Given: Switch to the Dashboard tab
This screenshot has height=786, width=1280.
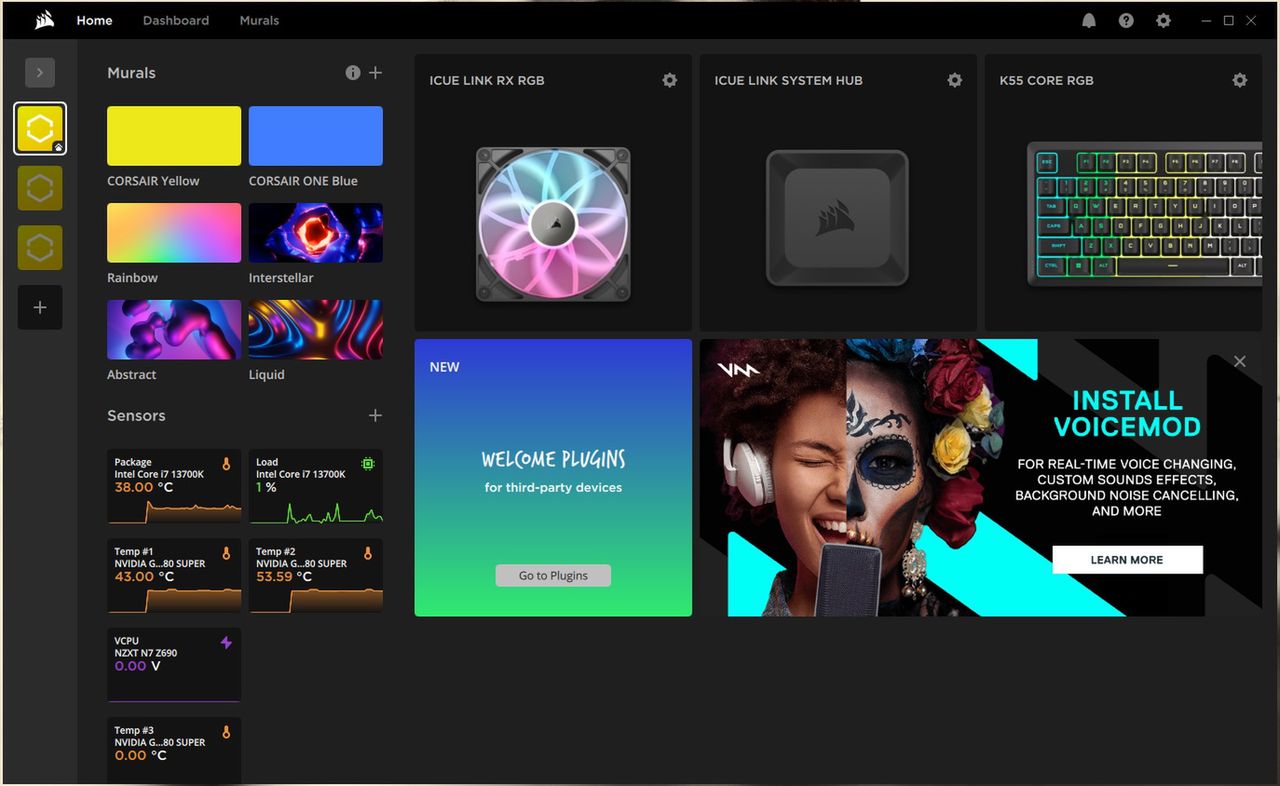Looking at the screenshot, I should (x=176, y=20).
